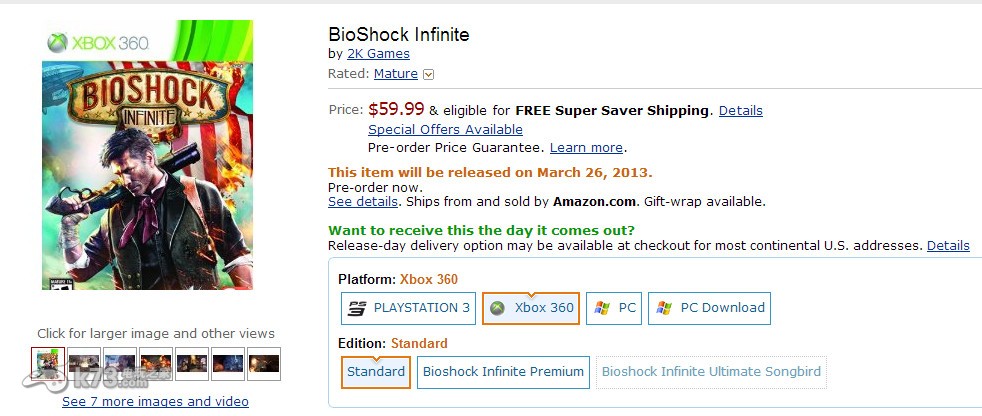Select the PLAYSTATION 3 platform option
982x416 pixels.
407,308
